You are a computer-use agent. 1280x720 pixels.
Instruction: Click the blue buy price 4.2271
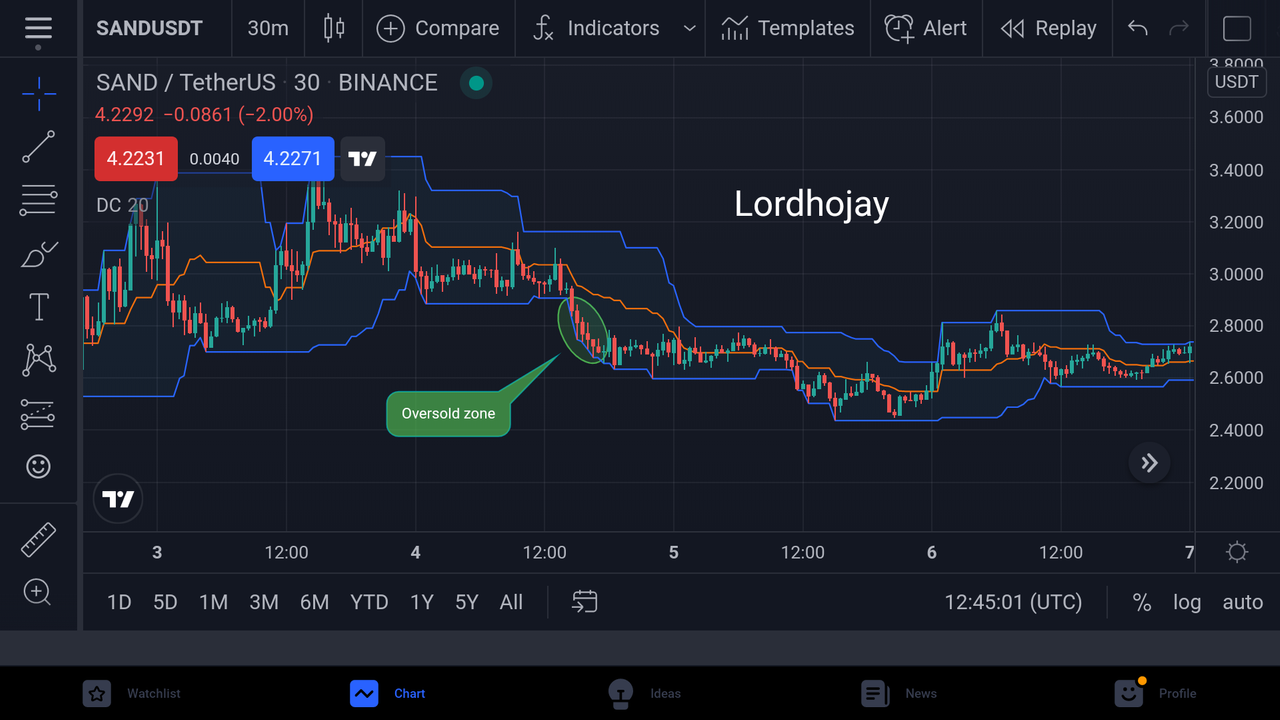pos(292,159)
